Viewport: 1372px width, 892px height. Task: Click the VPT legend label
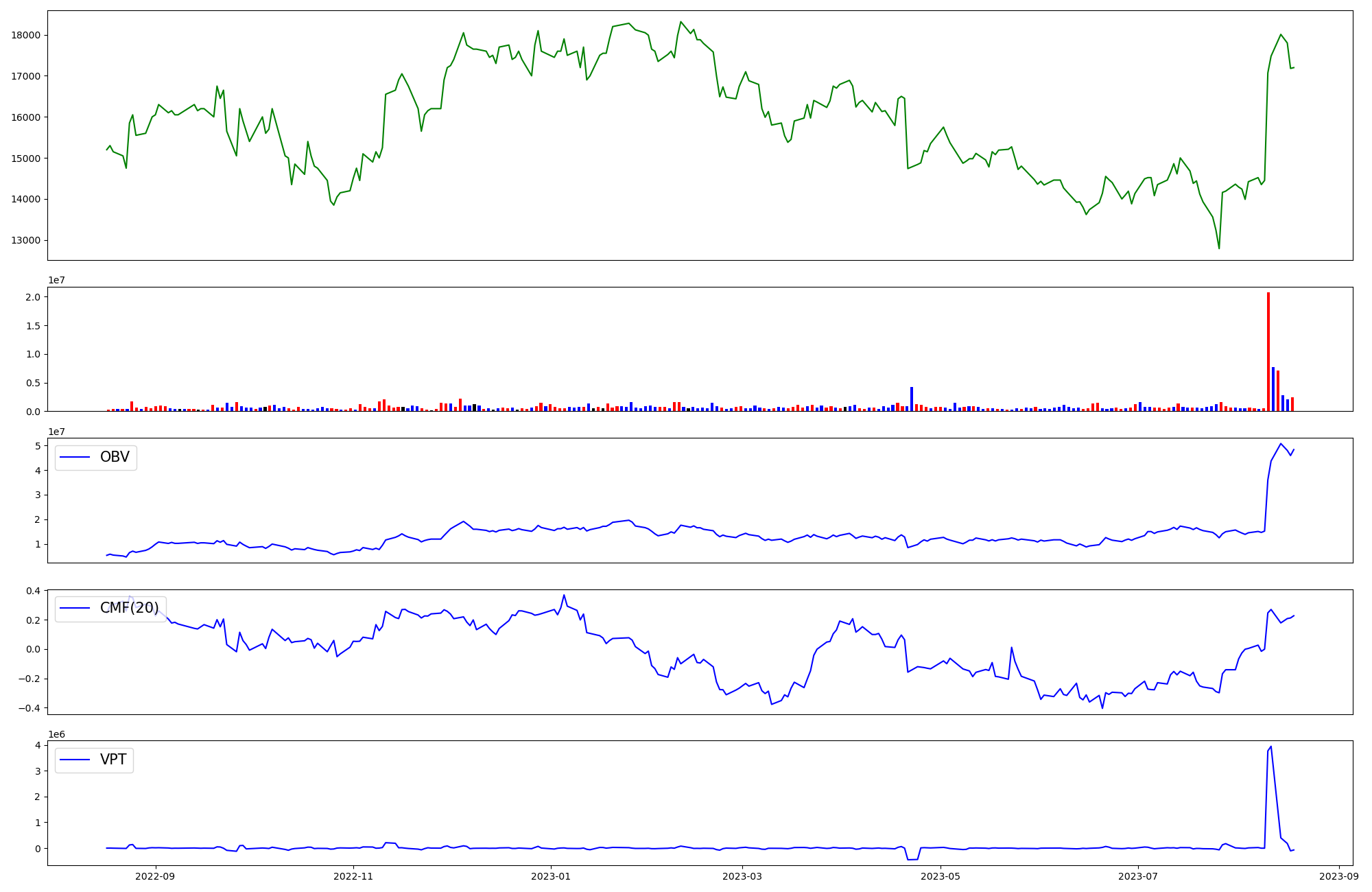coord(113,760)
